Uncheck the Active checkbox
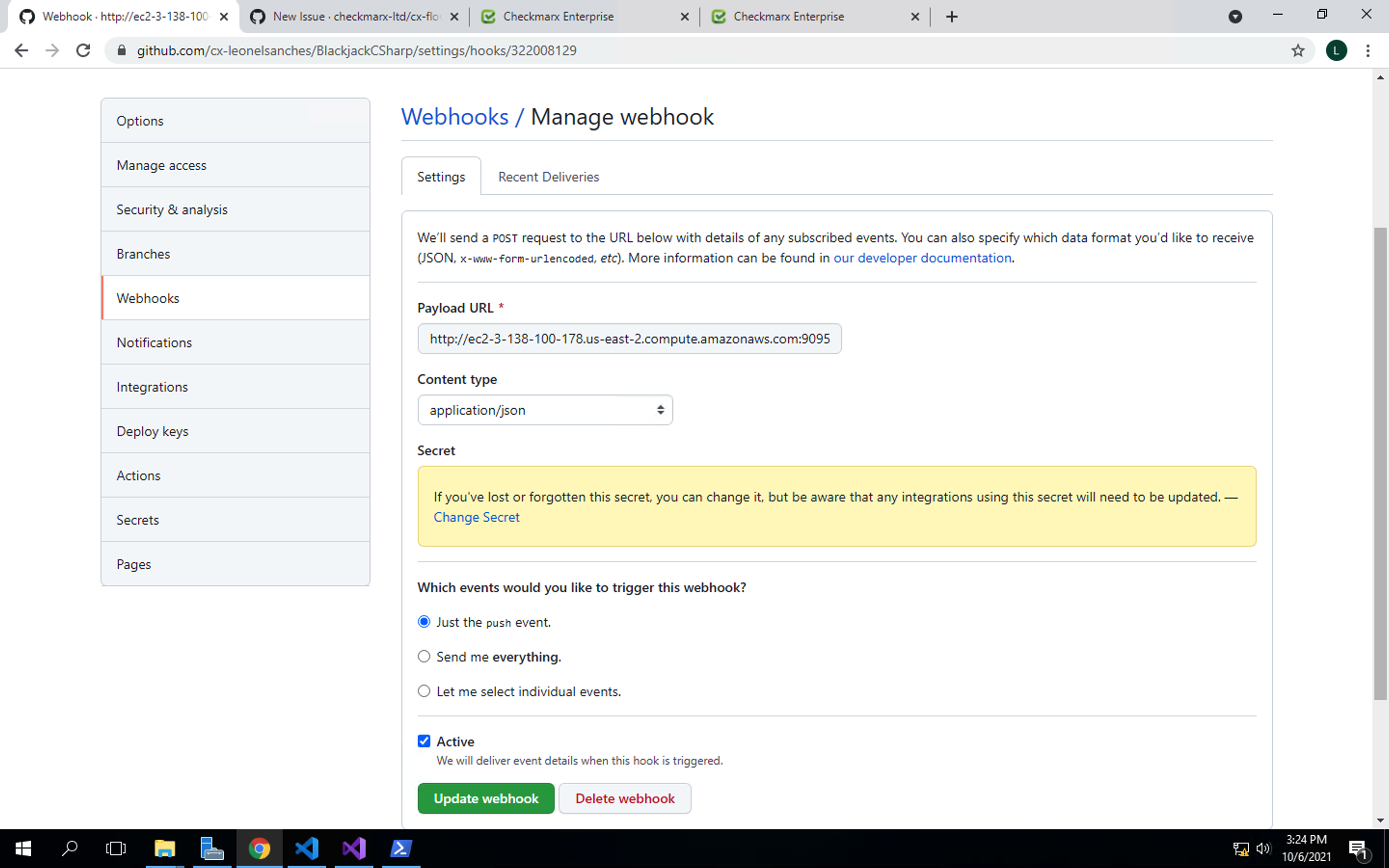The height and width of the screenshot is (868, 1389). [x=424, y=741]
